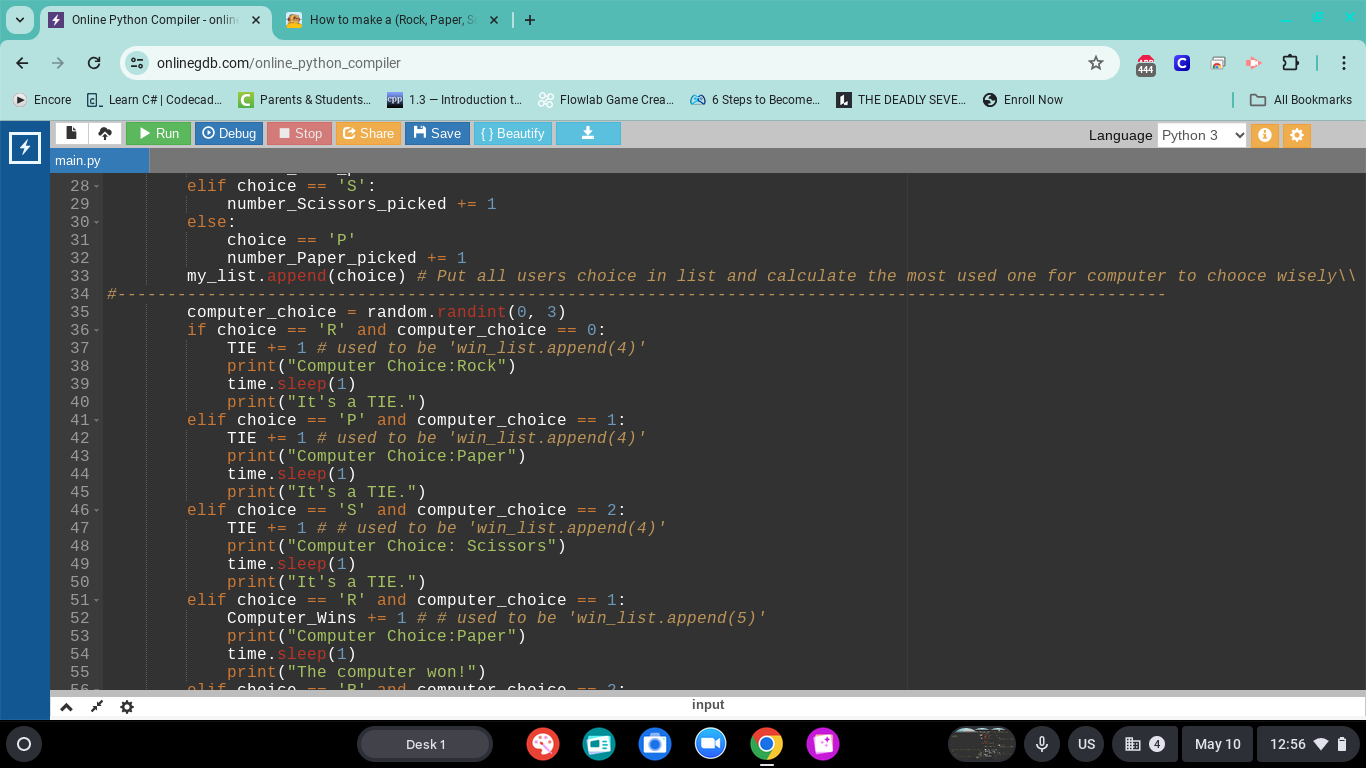This screenshot has width=1366, height=768.
Task: Open the 1.3 Introduction bookmark
Action: coord(455,100)
